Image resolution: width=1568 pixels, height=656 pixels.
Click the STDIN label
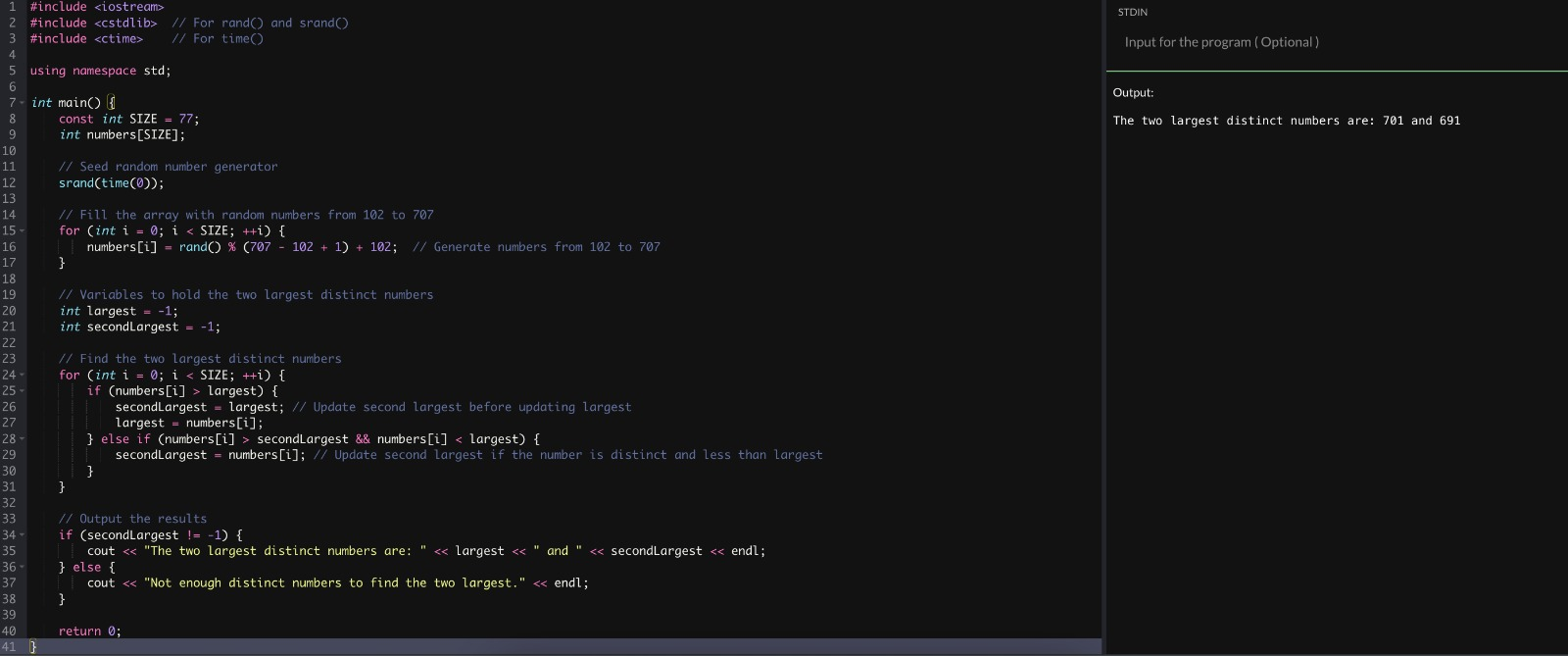[x=1133, y=12]
